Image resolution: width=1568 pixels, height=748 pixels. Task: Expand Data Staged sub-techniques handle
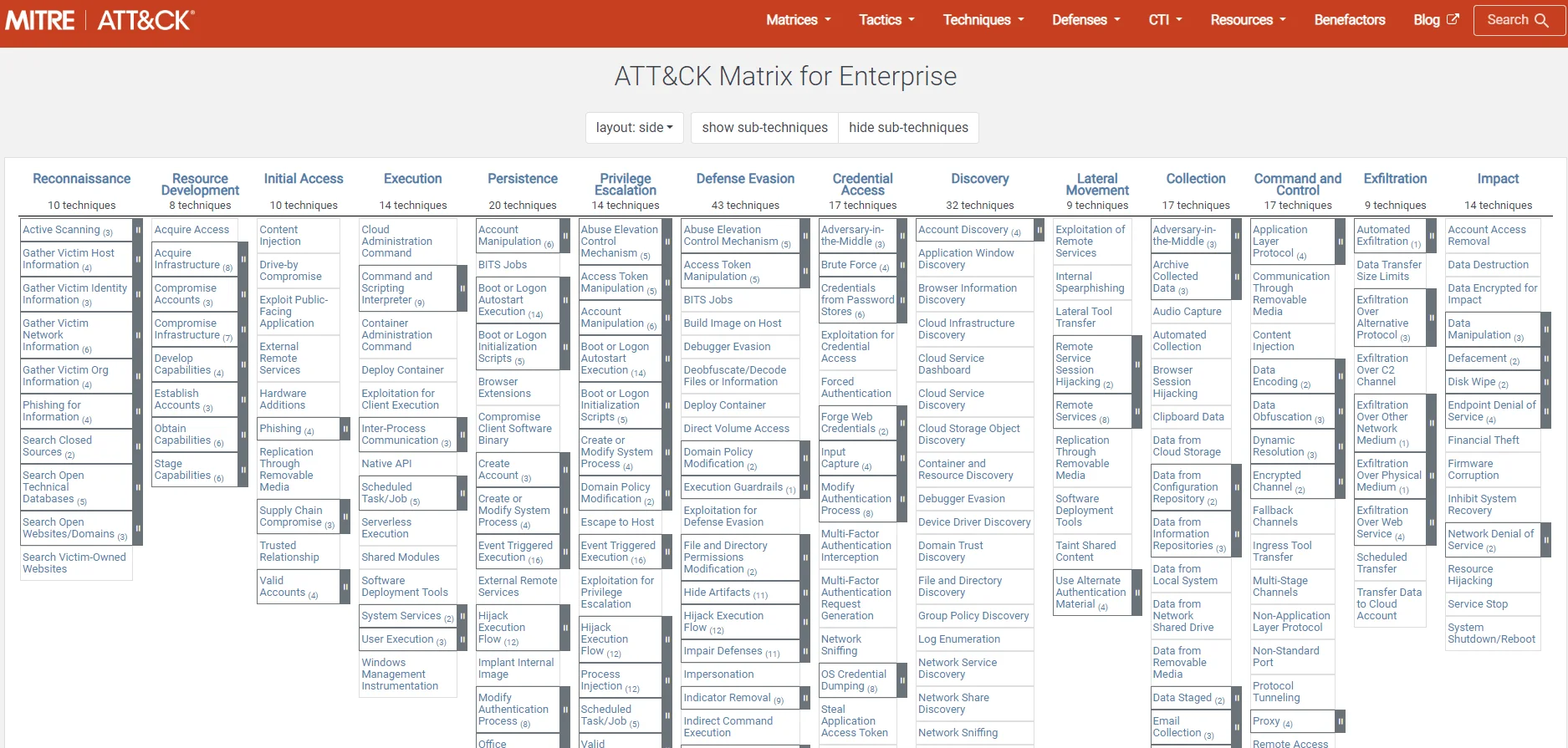click(x=1236, y=698)
